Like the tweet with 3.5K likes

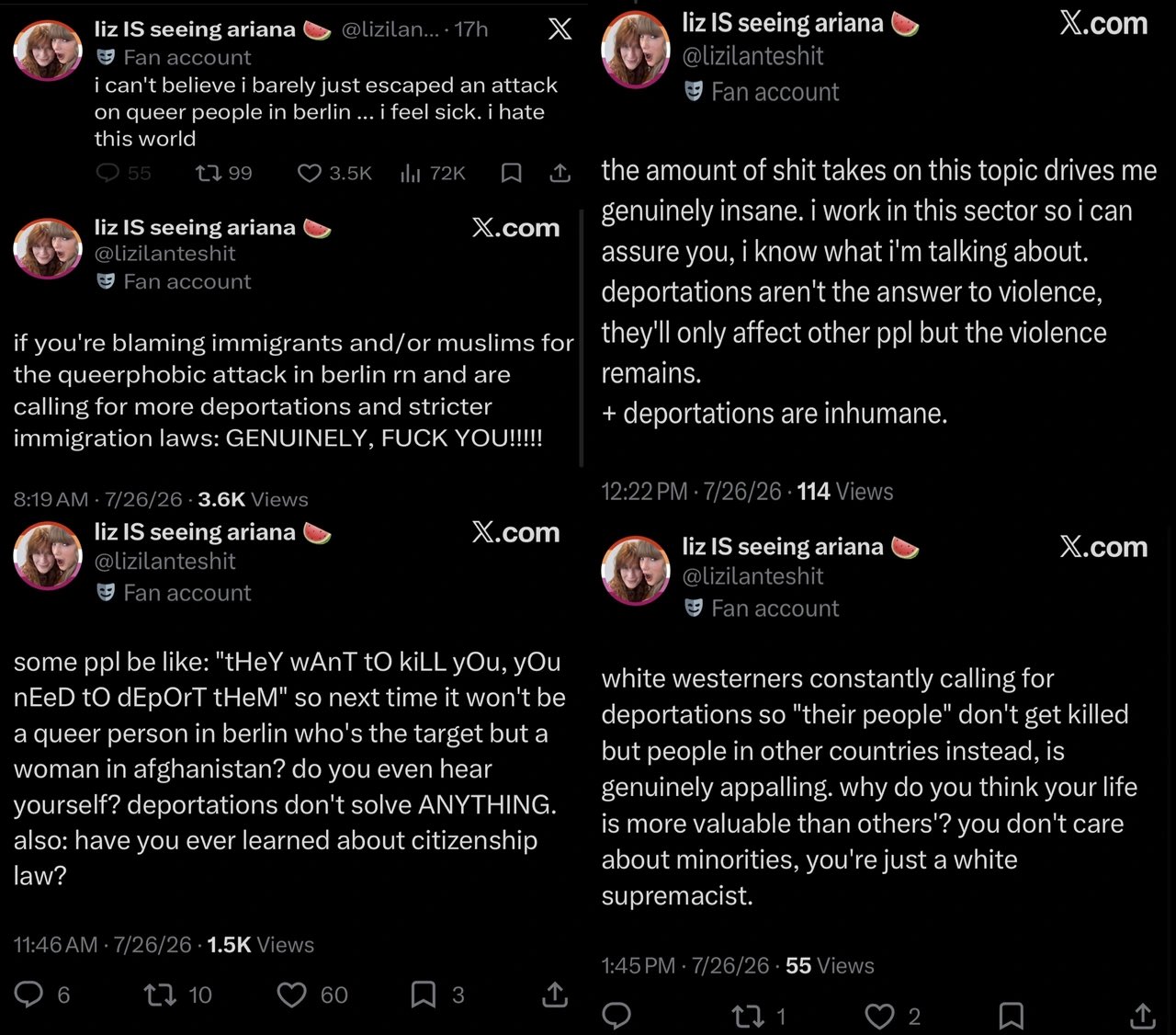click(x=310, y=173)
